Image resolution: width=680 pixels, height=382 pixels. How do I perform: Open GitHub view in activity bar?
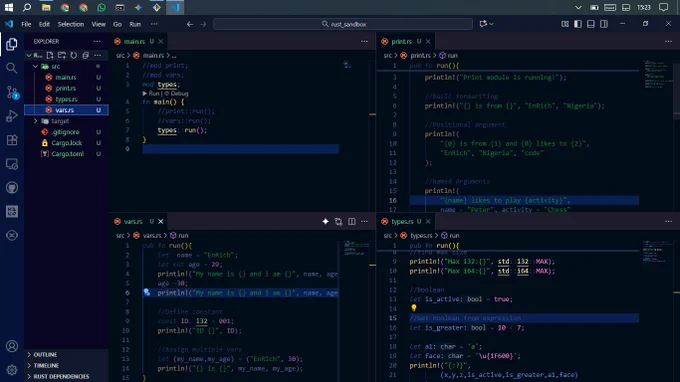point(12,187)
